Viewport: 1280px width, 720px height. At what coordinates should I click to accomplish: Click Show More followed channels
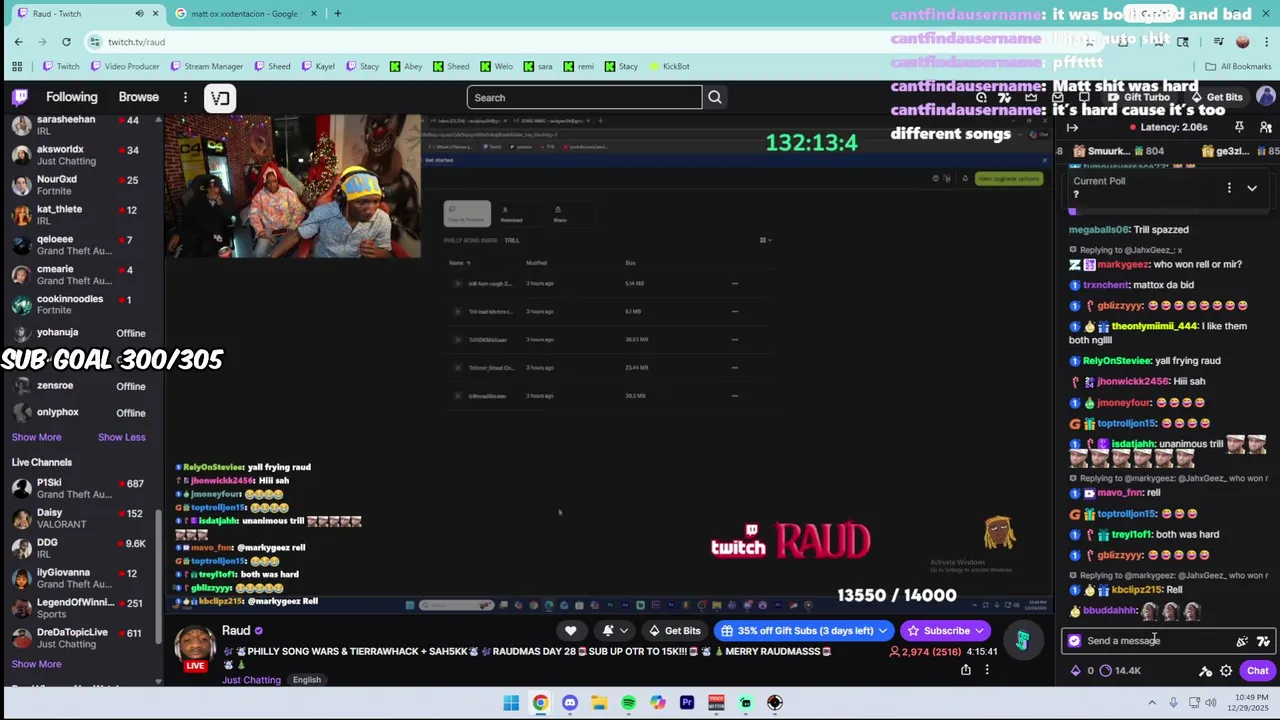coord(37,437)
